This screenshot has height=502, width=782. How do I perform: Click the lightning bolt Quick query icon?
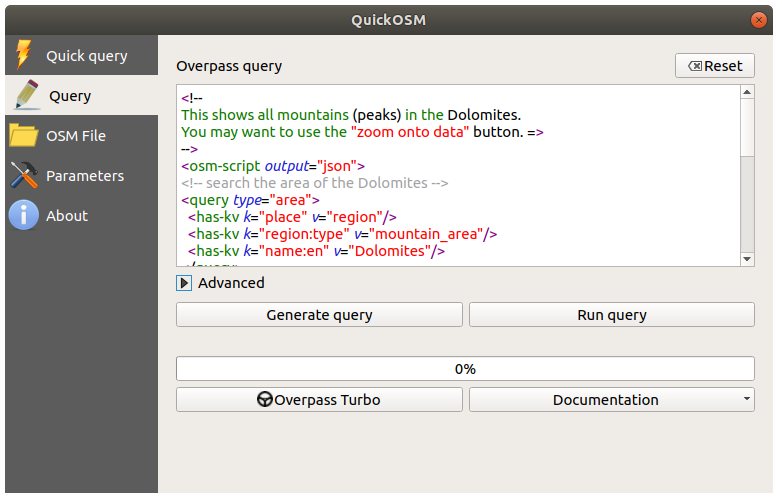point(23,55)
